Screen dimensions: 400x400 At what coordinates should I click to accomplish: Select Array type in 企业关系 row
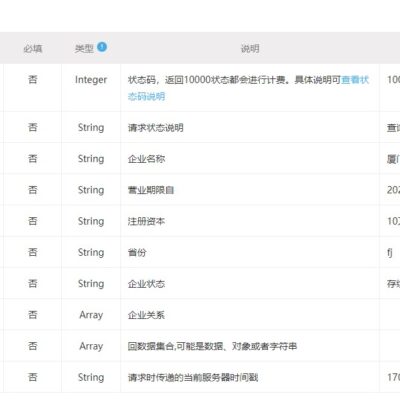(91, 315)
